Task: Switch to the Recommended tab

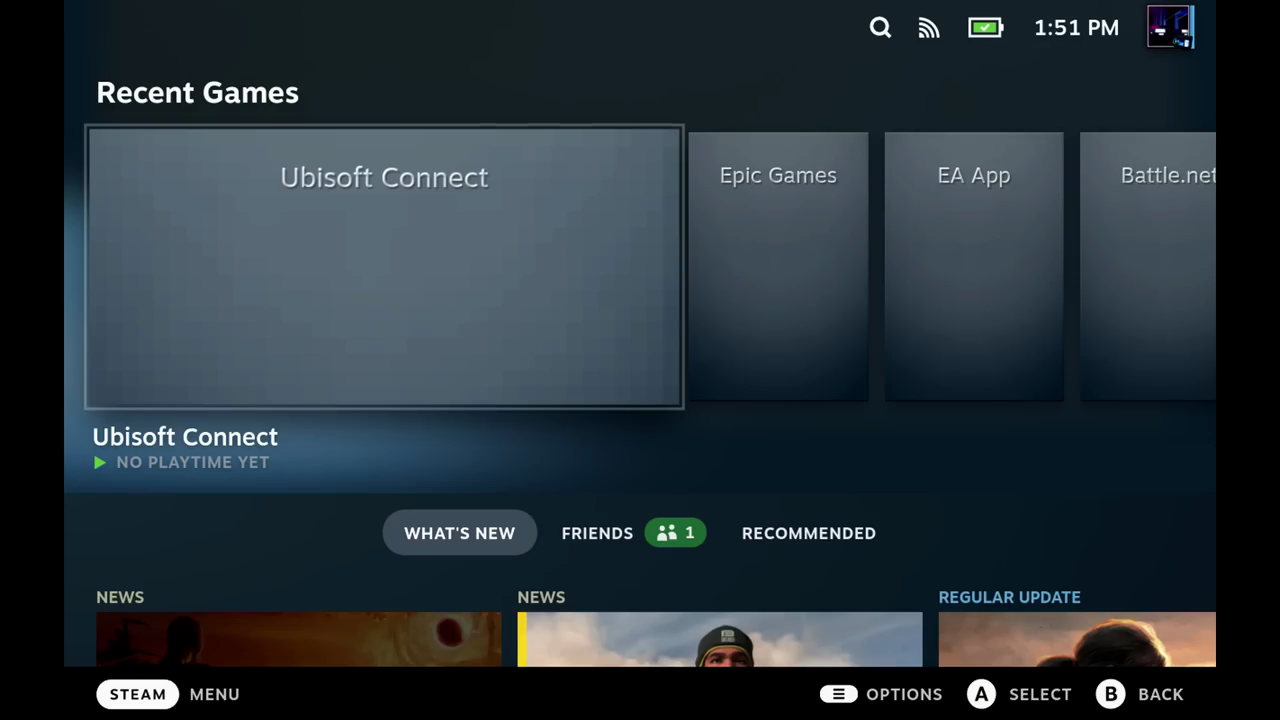Action: tap(809, 533)
